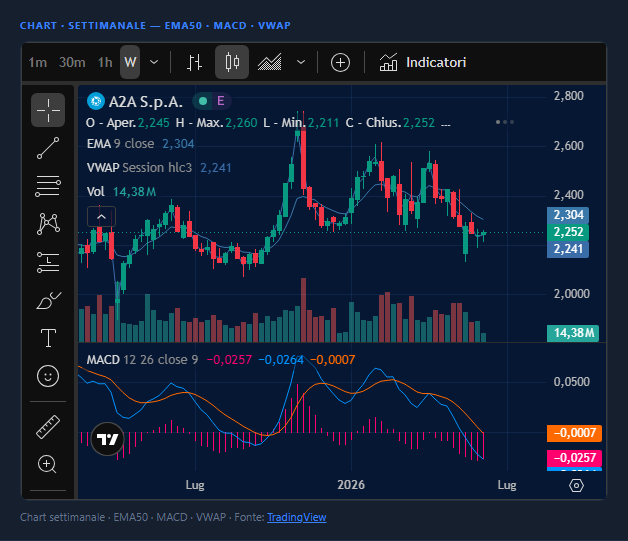Click the TradingView logo badge
Screen dimensions: 628x541
107,439
